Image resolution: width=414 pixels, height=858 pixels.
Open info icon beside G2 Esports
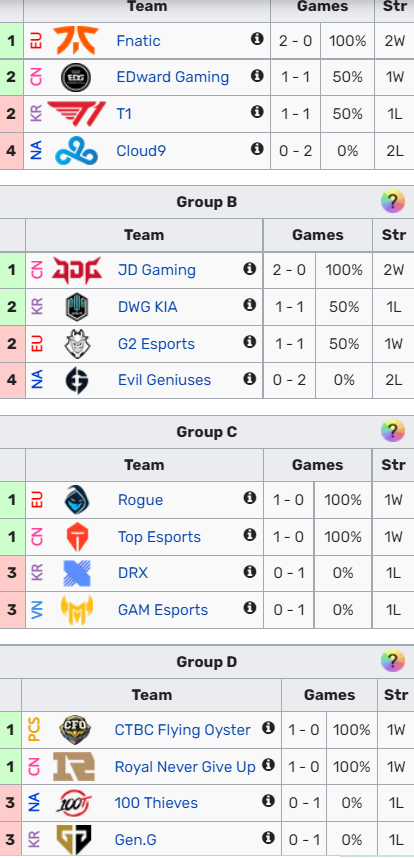pos(249,342)
